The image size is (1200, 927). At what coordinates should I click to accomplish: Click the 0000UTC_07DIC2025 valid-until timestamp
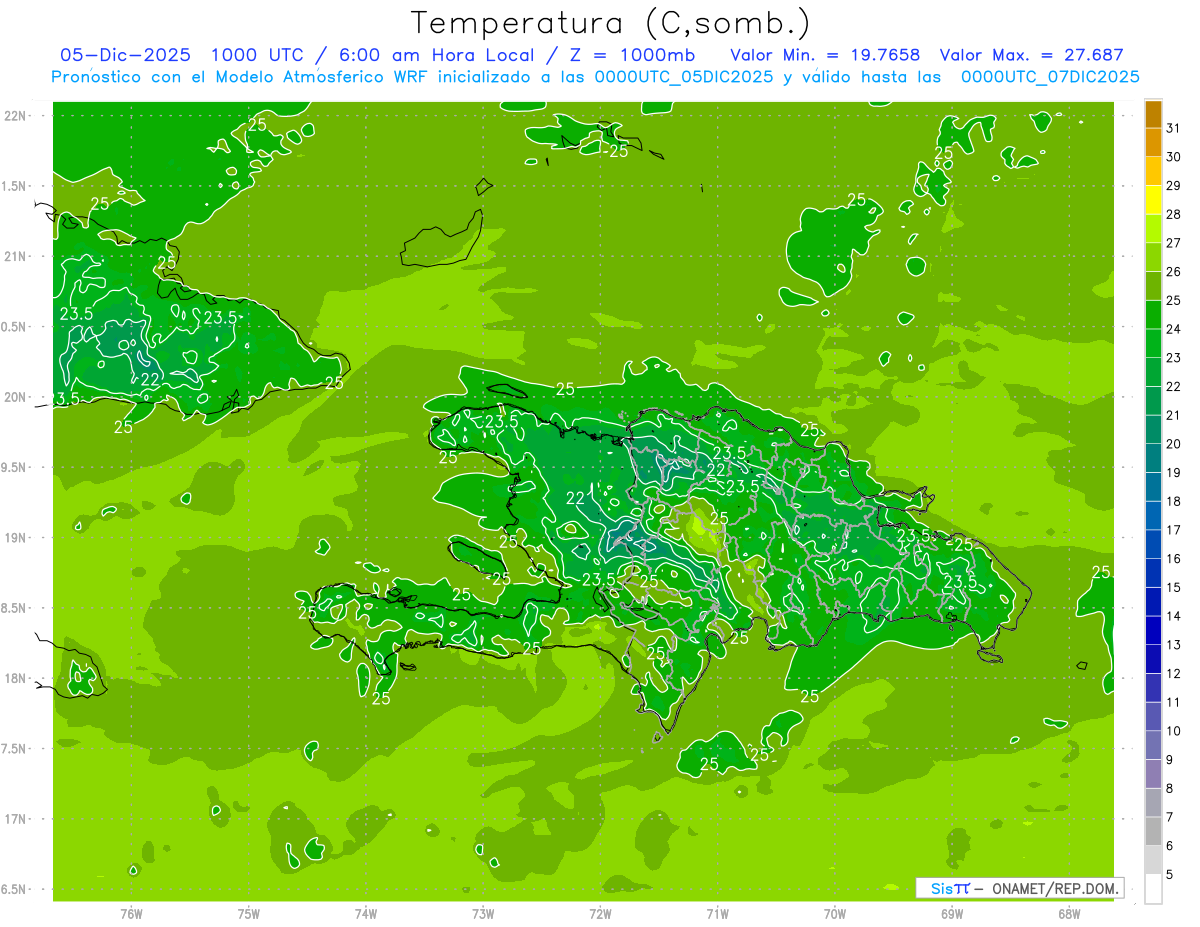pyautogui.click(x=1050, y=77)
